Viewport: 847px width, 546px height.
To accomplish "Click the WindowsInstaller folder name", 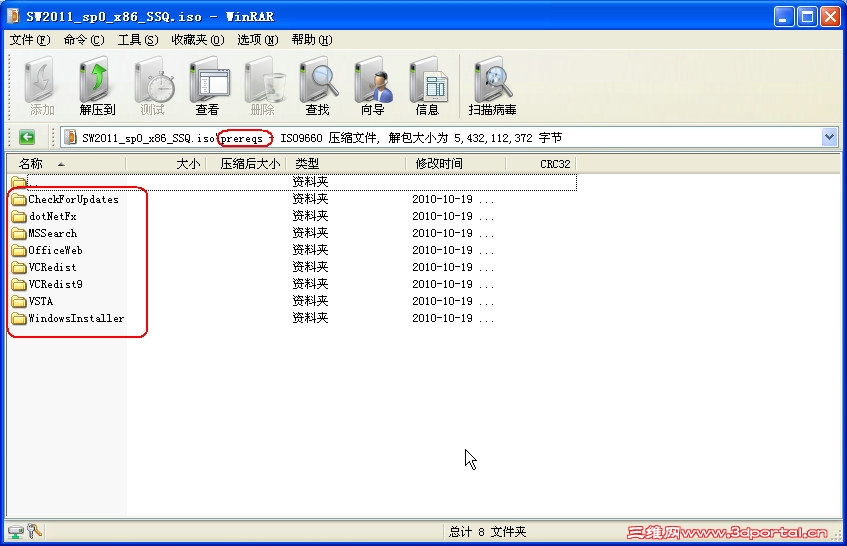I will point(76,319).
